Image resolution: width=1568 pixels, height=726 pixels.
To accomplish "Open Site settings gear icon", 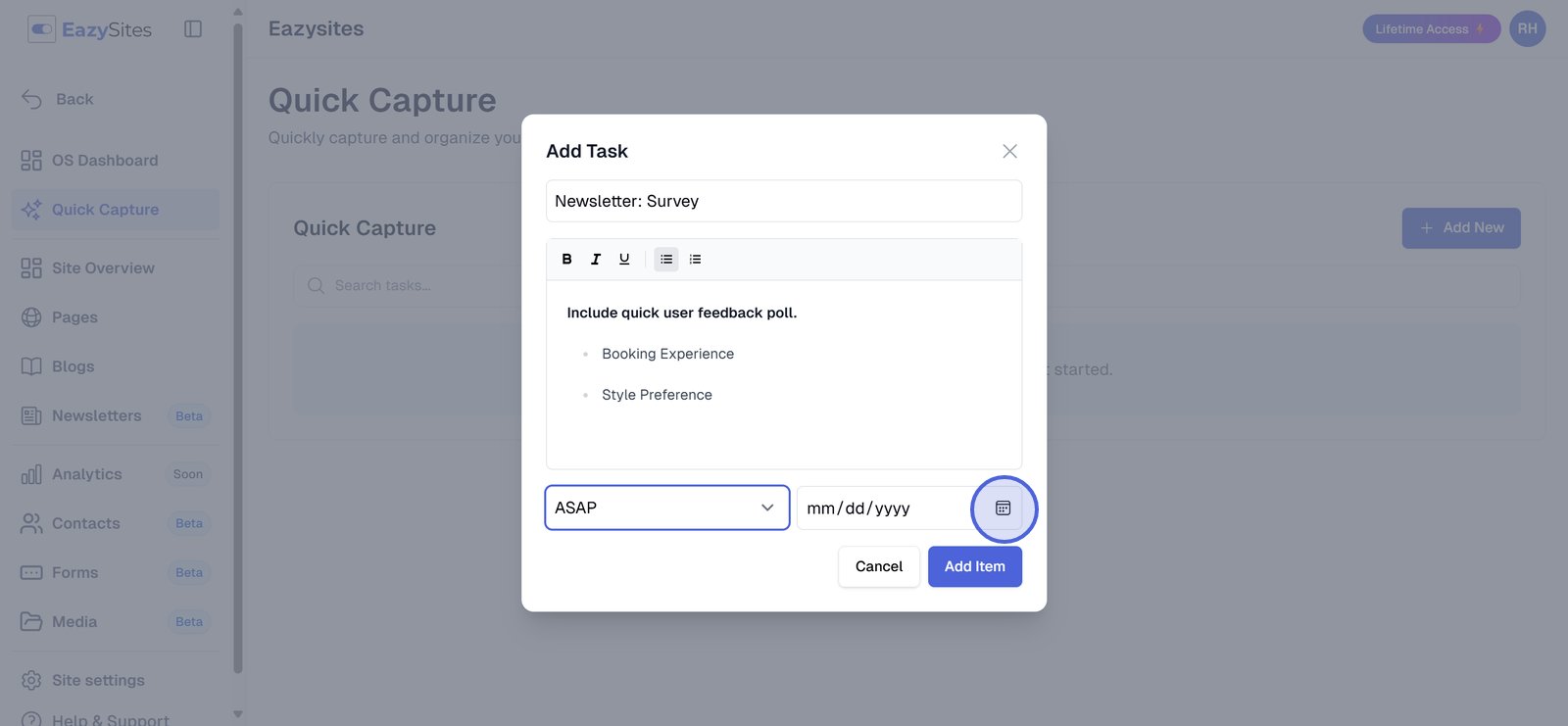I will pyautogui.click(x=31, y=680).
